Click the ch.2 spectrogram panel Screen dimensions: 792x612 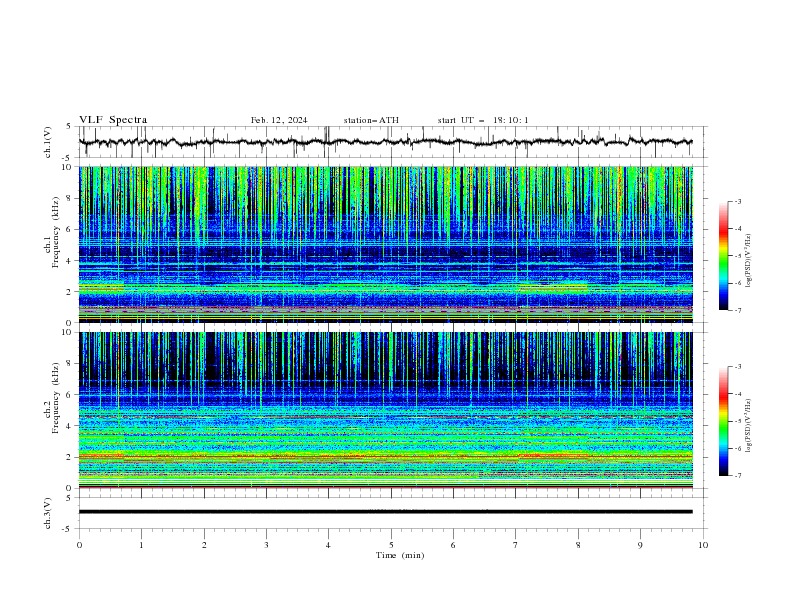[386, 410]
